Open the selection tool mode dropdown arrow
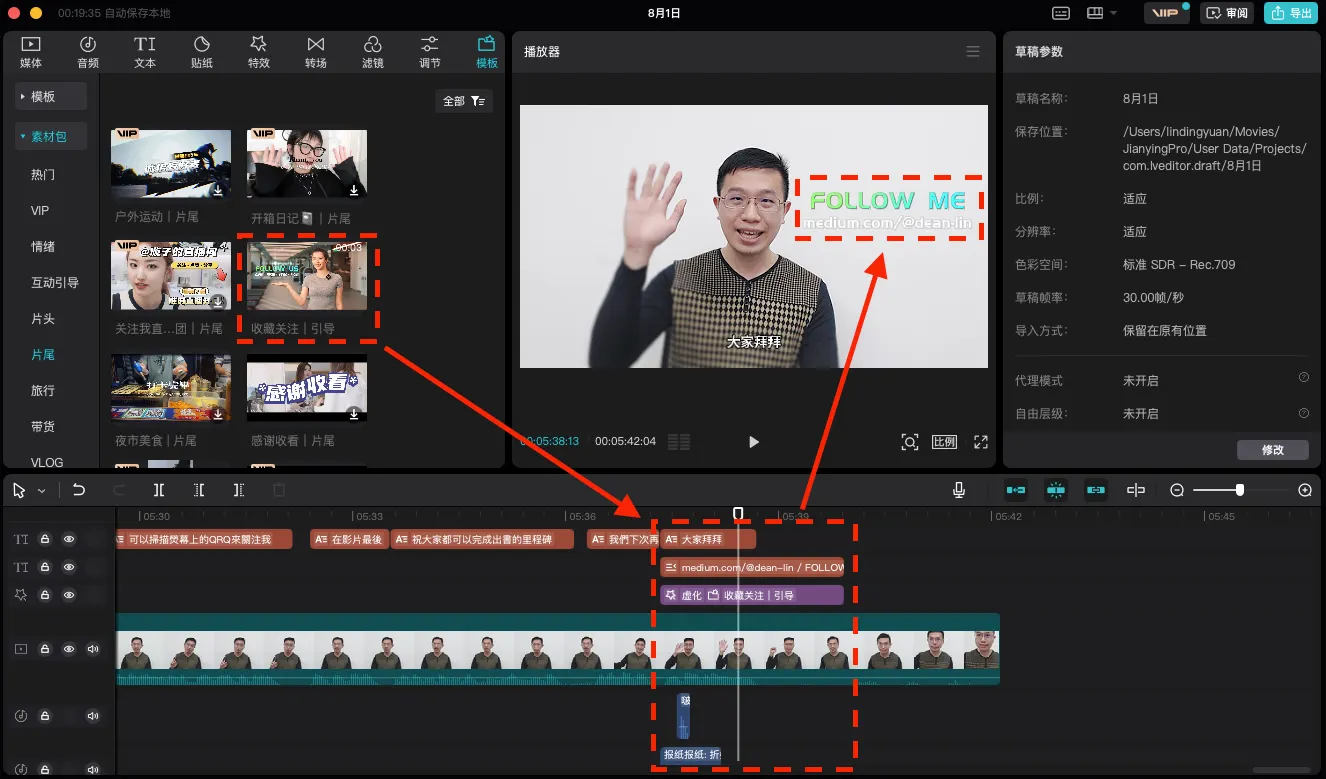This screenshot has height=779, width=1326. [42, 491]
